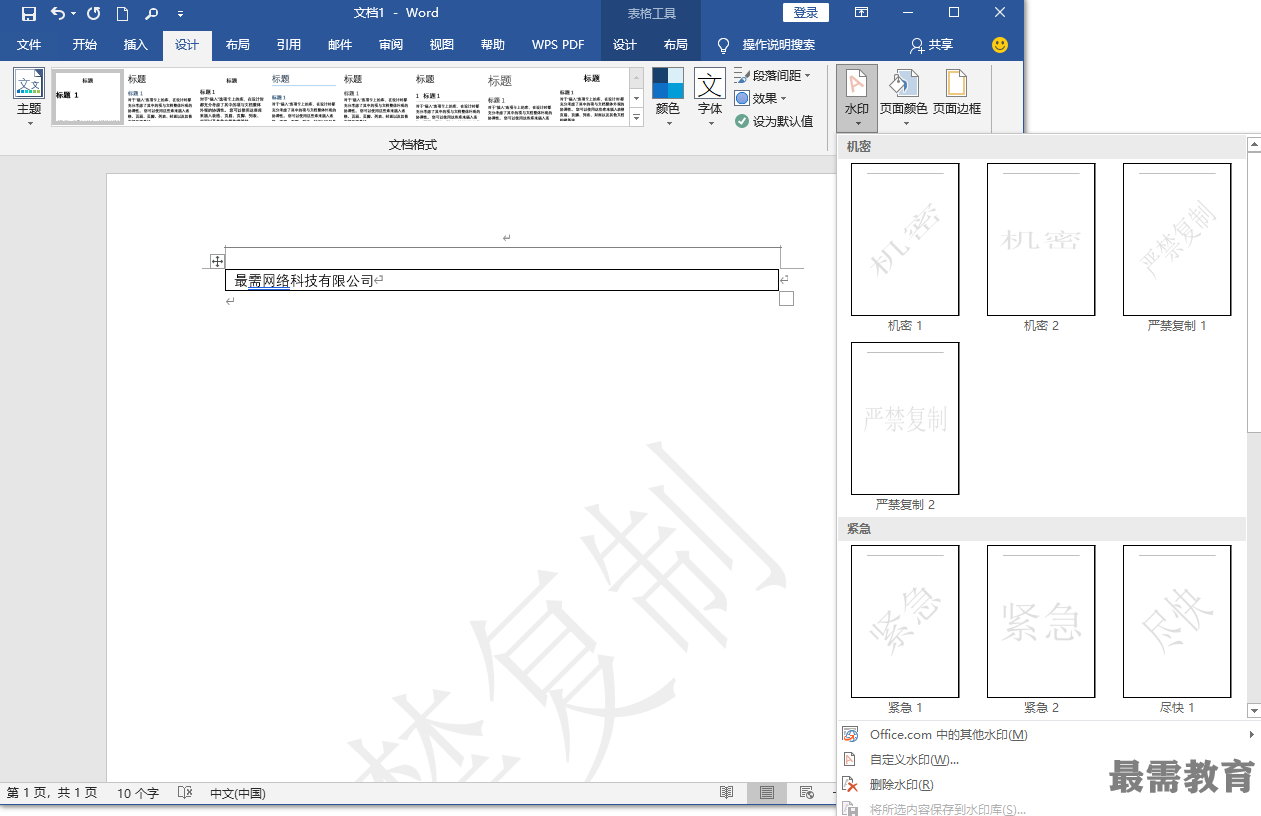Select the 机密 1 watermark thumbnail
Viewport: 1261px width, 816px height.
click(905, 240)
